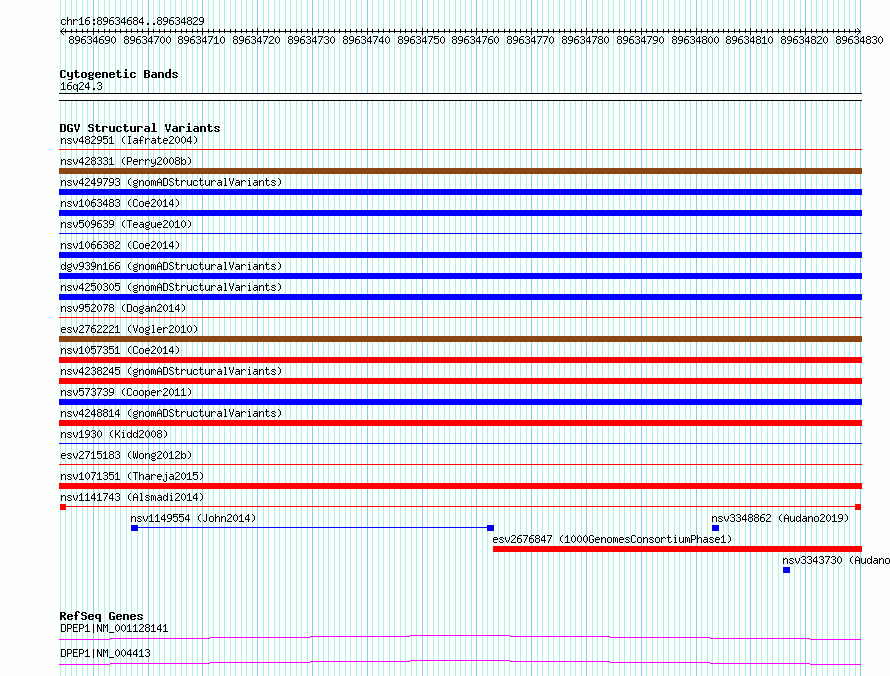Click ruler position label 89634690
The height and width of the screenshot is (676, 890).
click(92, 40)
